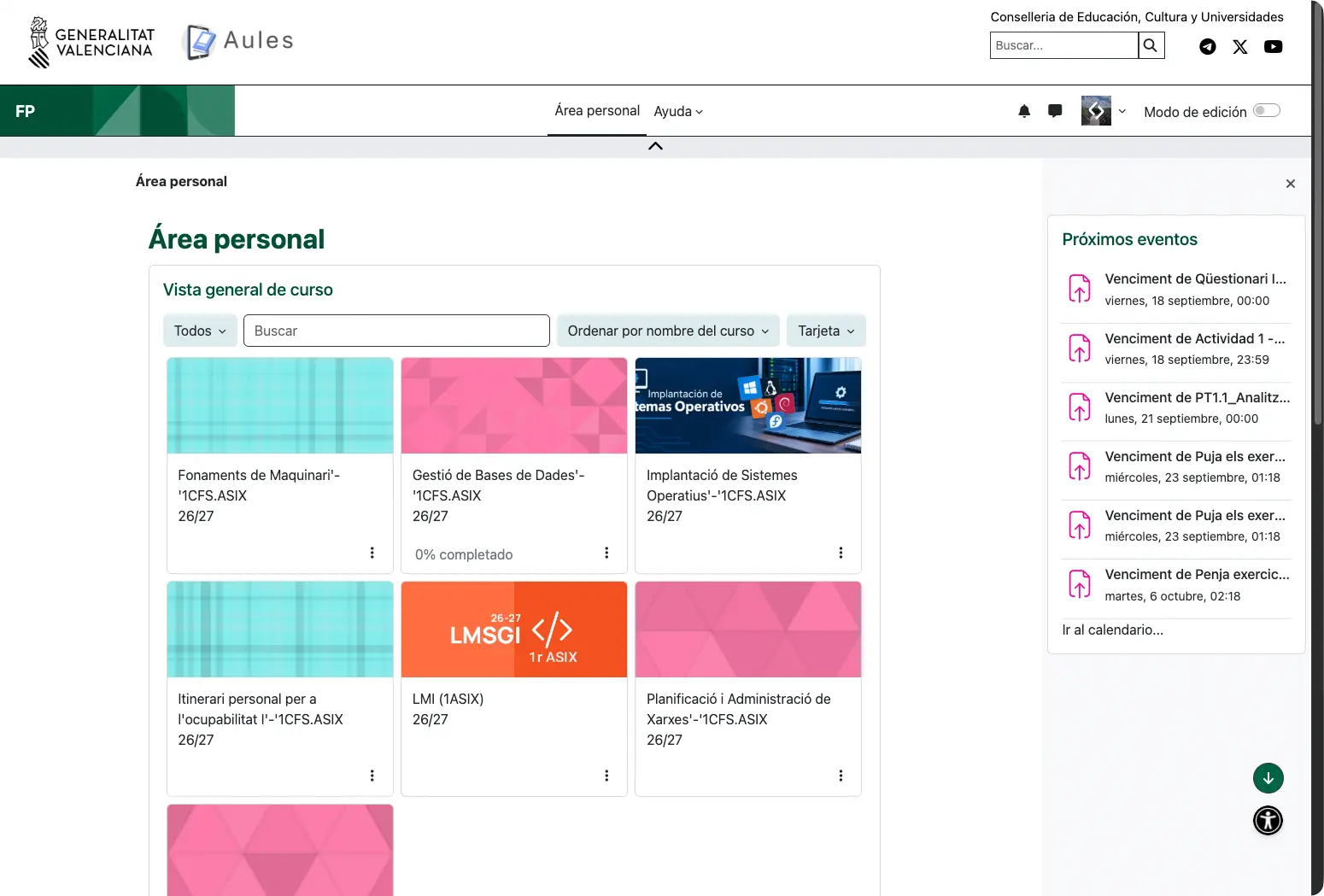Toggle Modo de edición switch

(x=1267, y=110)
